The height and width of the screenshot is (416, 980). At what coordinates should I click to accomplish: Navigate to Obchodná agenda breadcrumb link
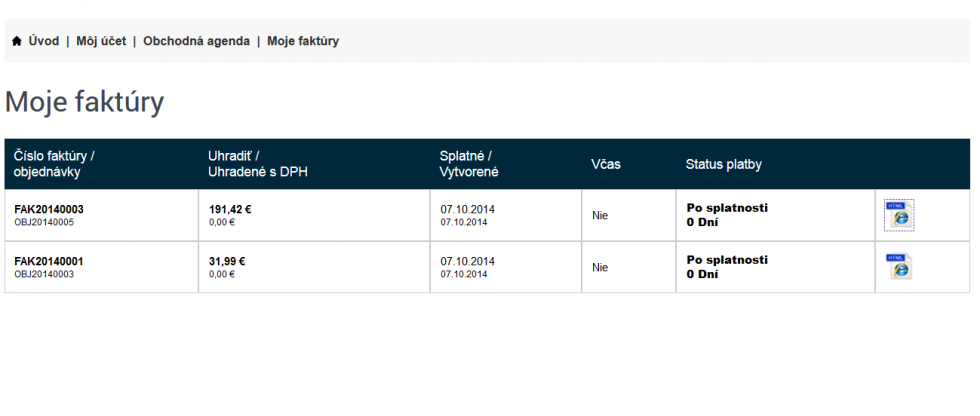196,42
